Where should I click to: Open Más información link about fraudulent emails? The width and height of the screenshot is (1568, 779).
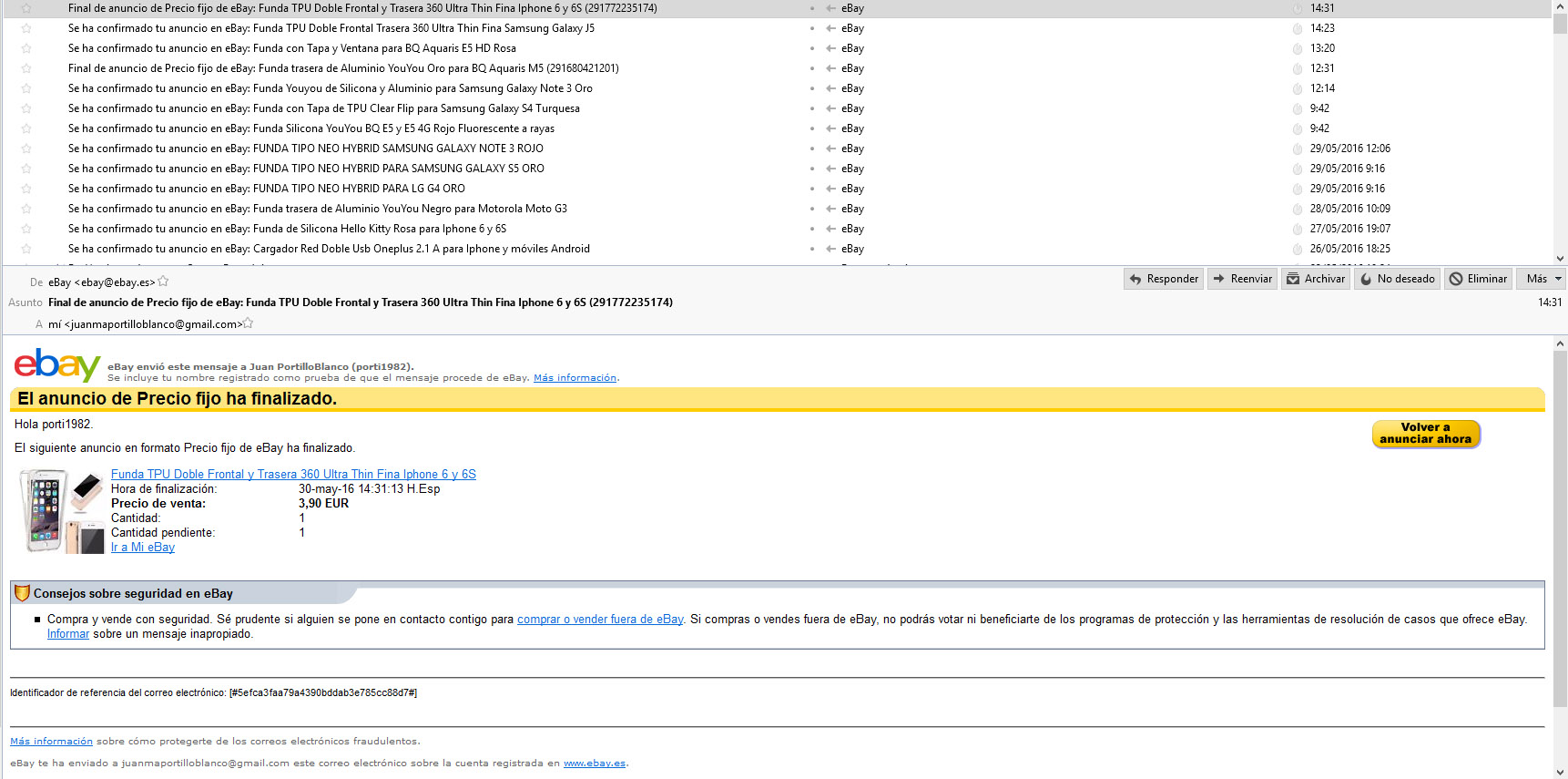pyautogui.click(x=51, y=742)
